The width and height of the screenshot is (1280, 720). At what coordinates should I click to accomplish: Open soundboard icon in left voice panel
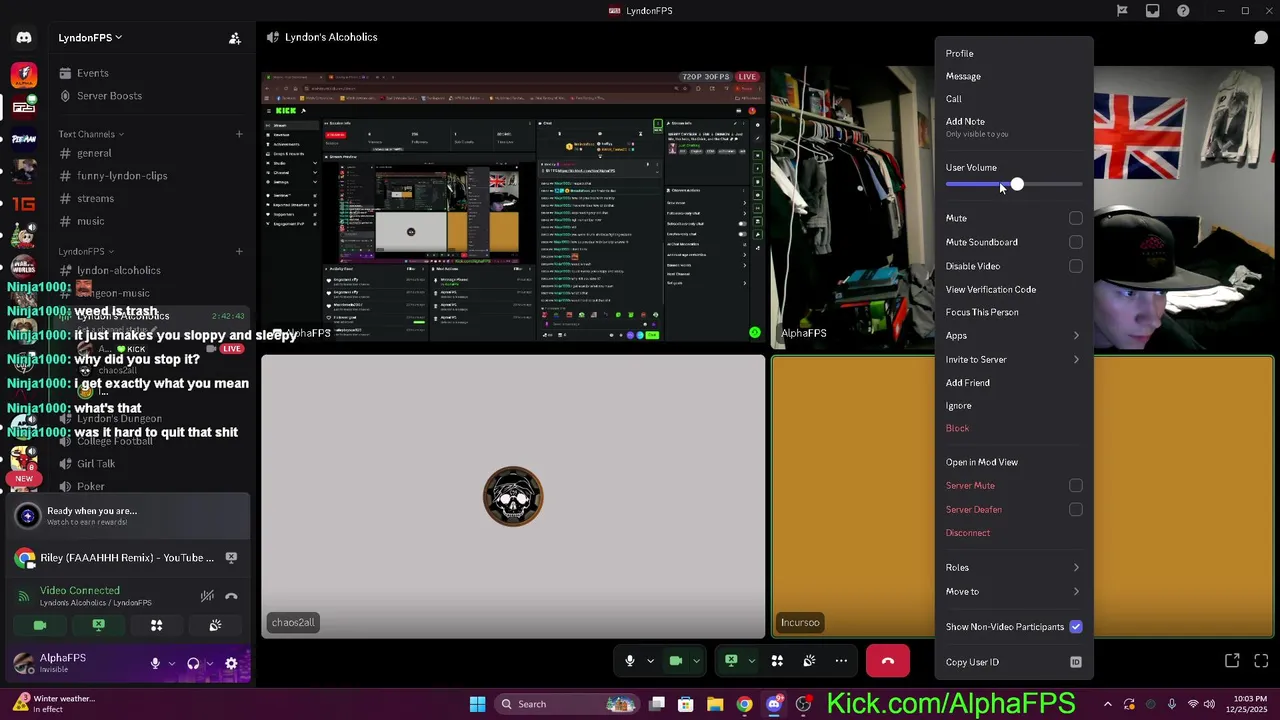point(215,625)
